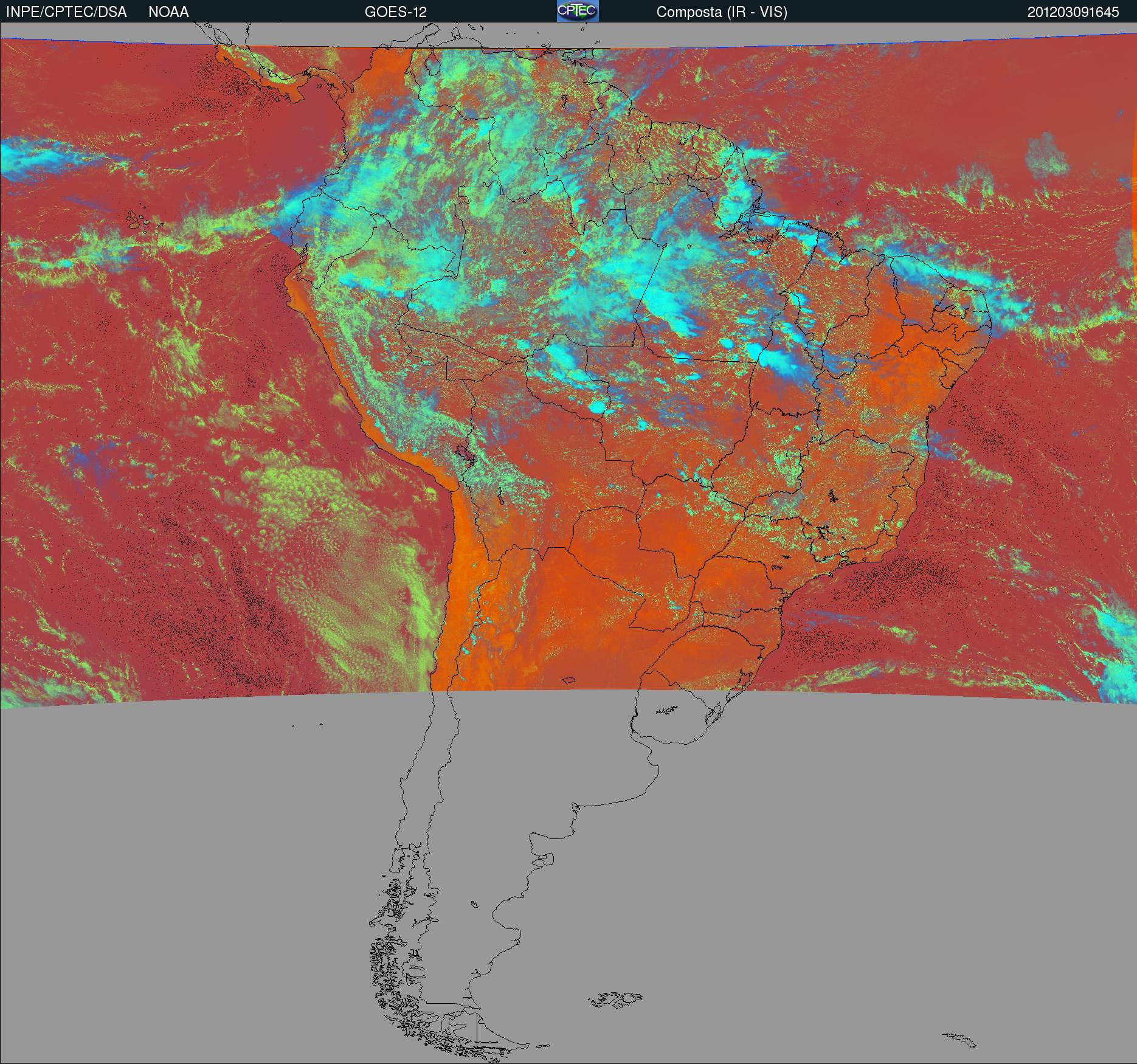
Task: Click the 201203091645 timestamp
Action: 1073,12
